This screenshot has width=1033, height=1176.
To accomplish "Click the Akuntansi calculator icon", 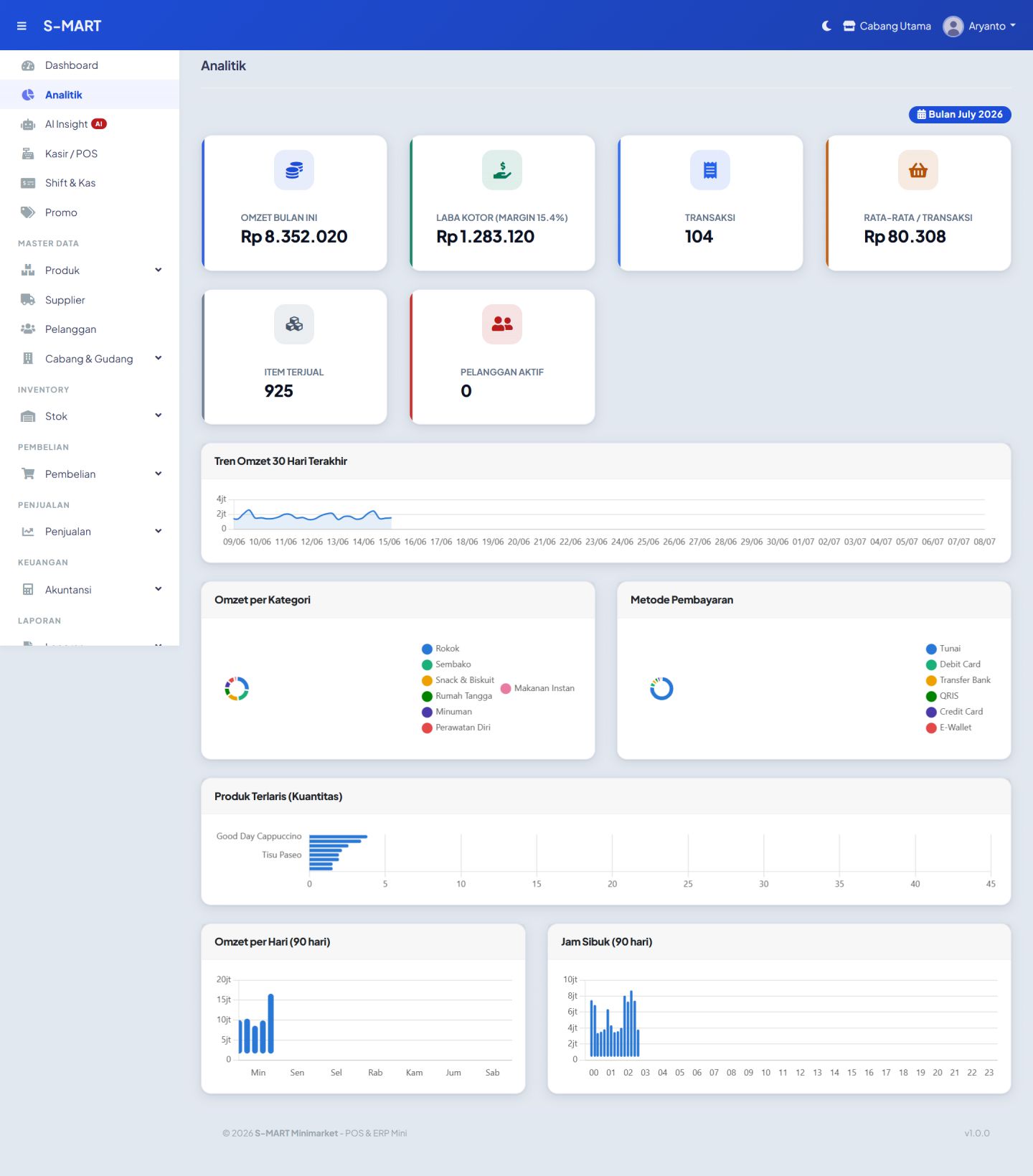I will [x=28, y=590].
